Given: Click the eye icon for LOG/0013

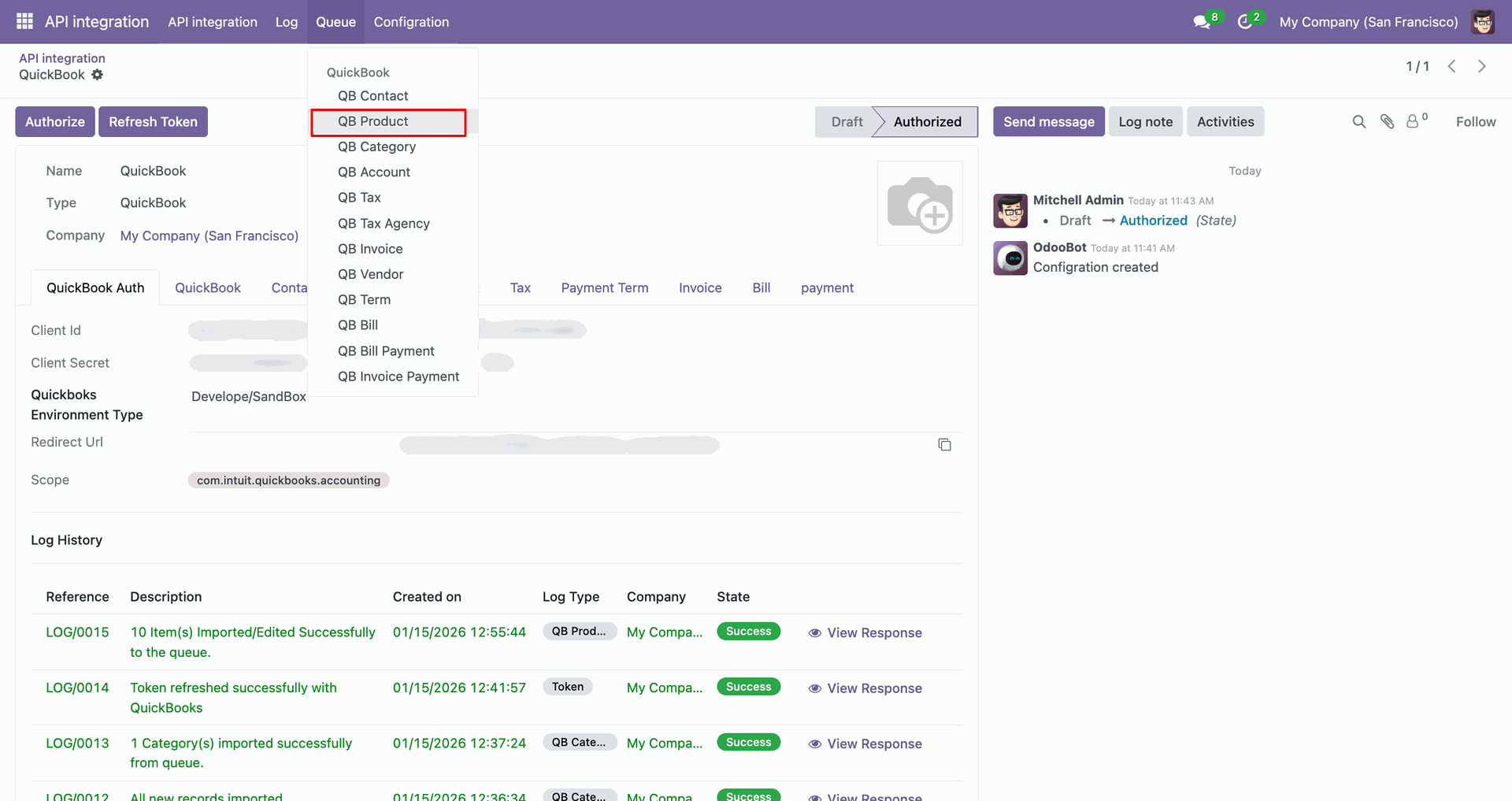Looking at the screenshot, I should pos(815,744).
